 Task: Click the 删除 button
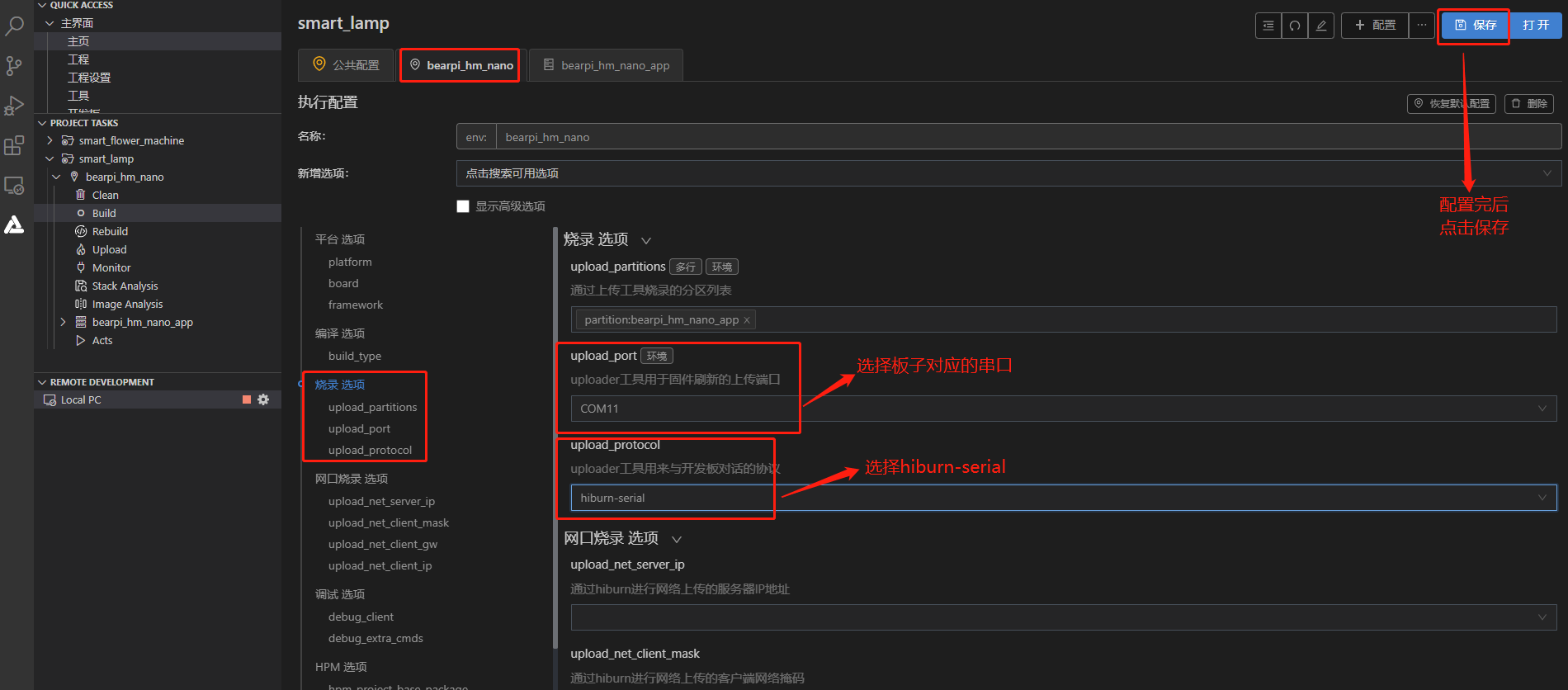pos(1529,104)
